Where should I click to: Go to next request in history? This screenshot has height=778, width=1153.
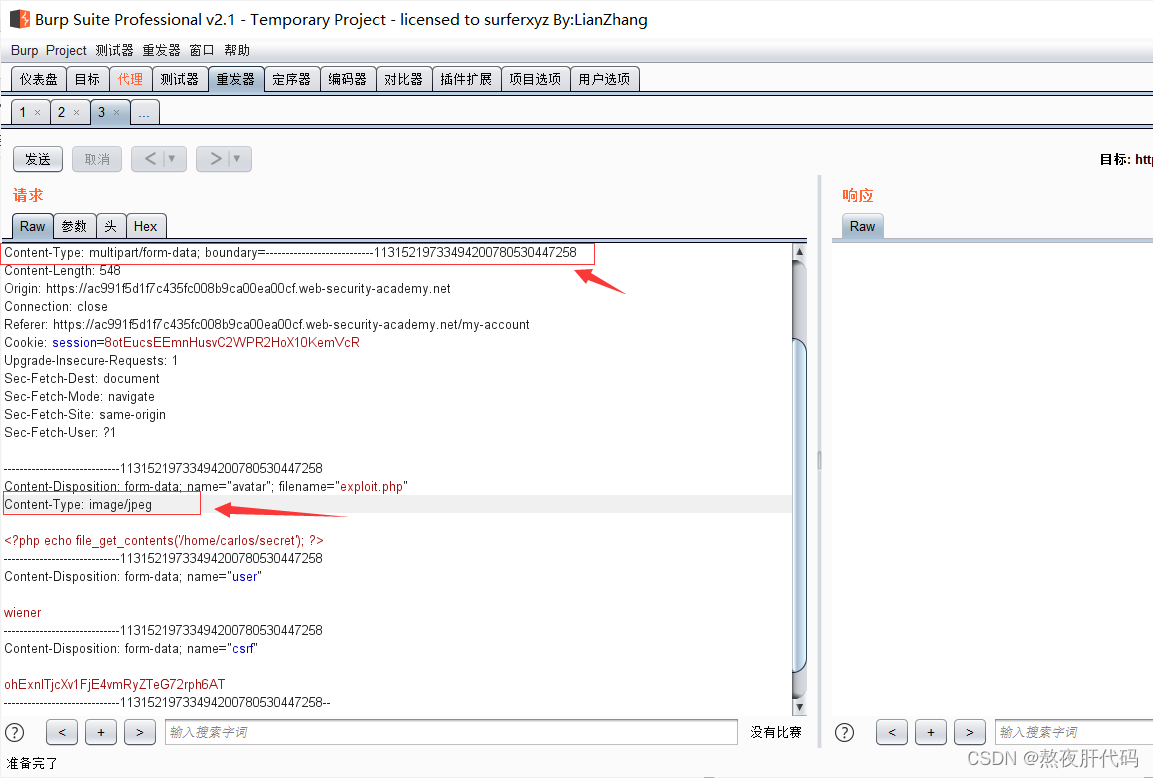click(215, 159)
